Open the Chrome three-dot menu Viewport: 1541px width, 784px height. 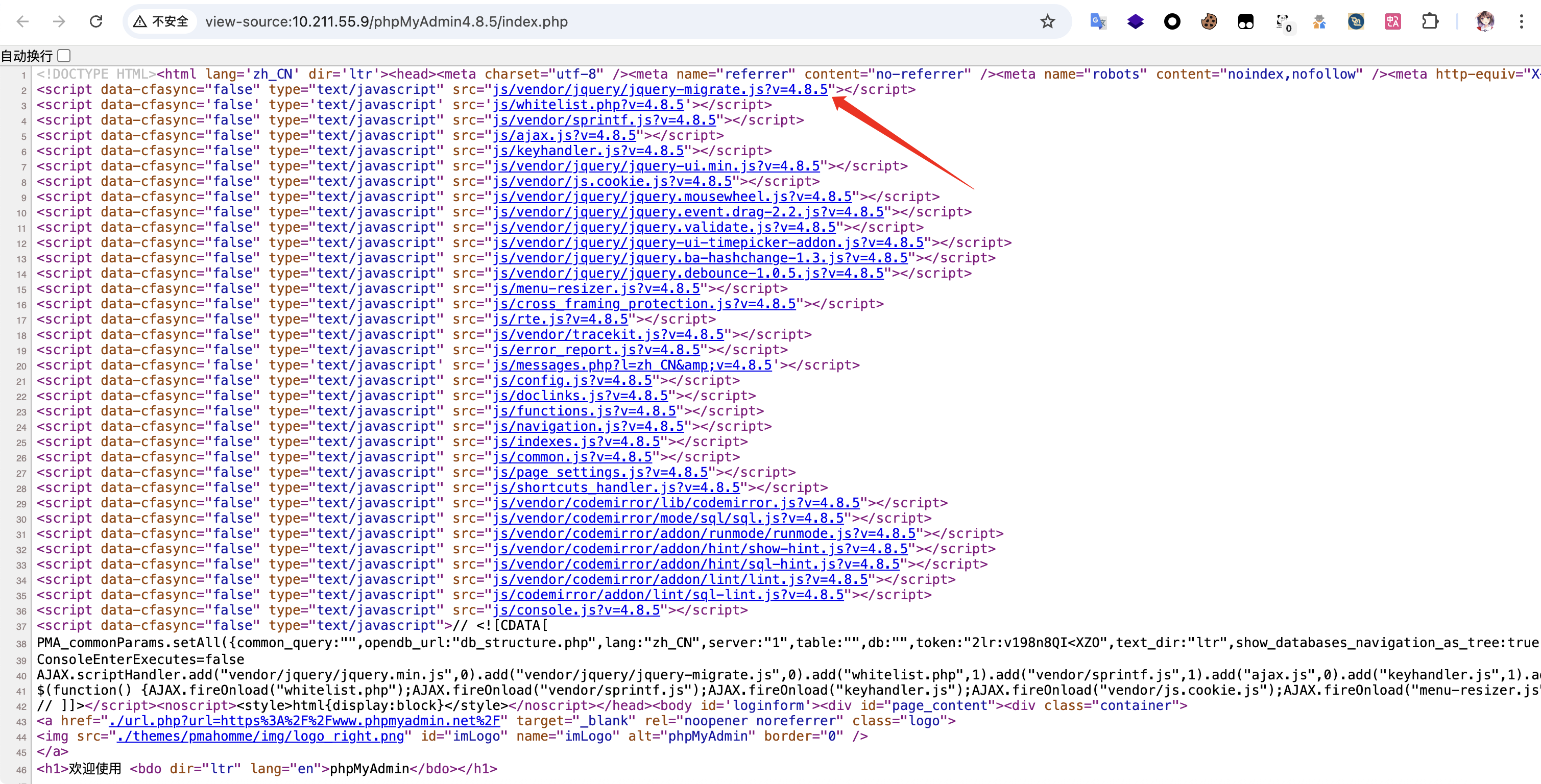[1521, 22]
